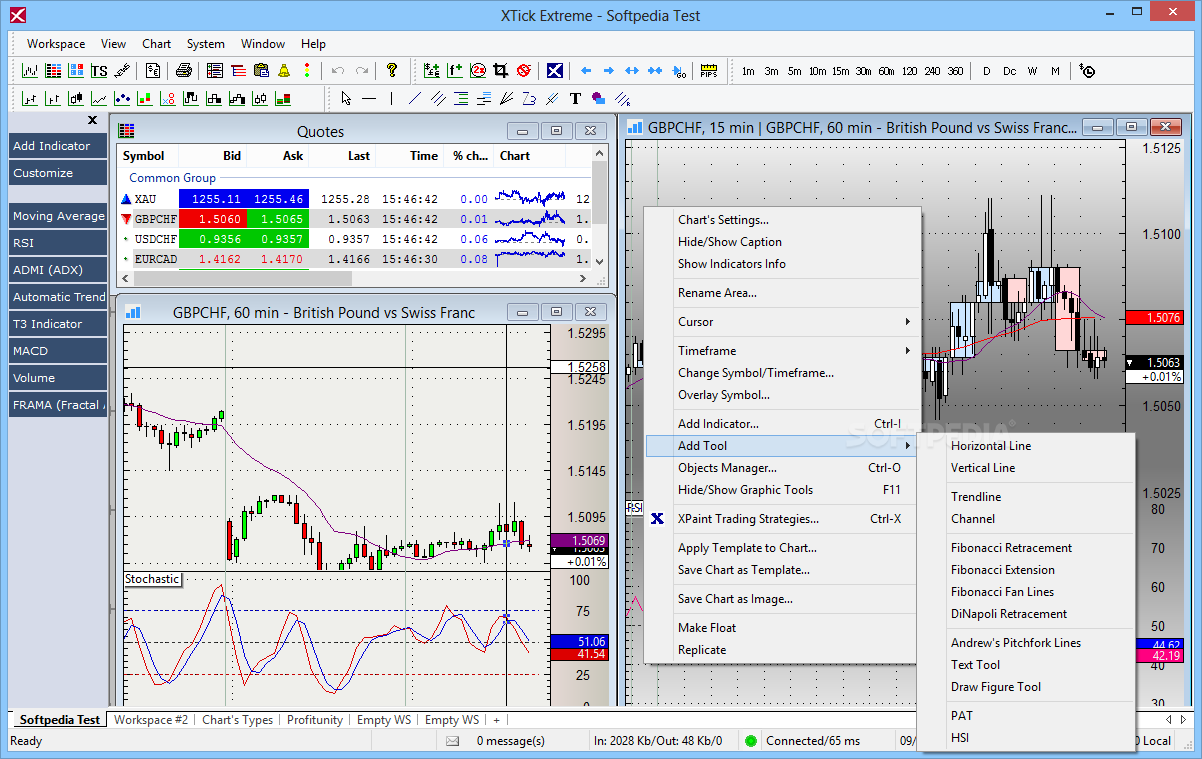The image size is (1202, 759).
Task: Click the envelope messages icon in status bar
Action: pos(453,741)
